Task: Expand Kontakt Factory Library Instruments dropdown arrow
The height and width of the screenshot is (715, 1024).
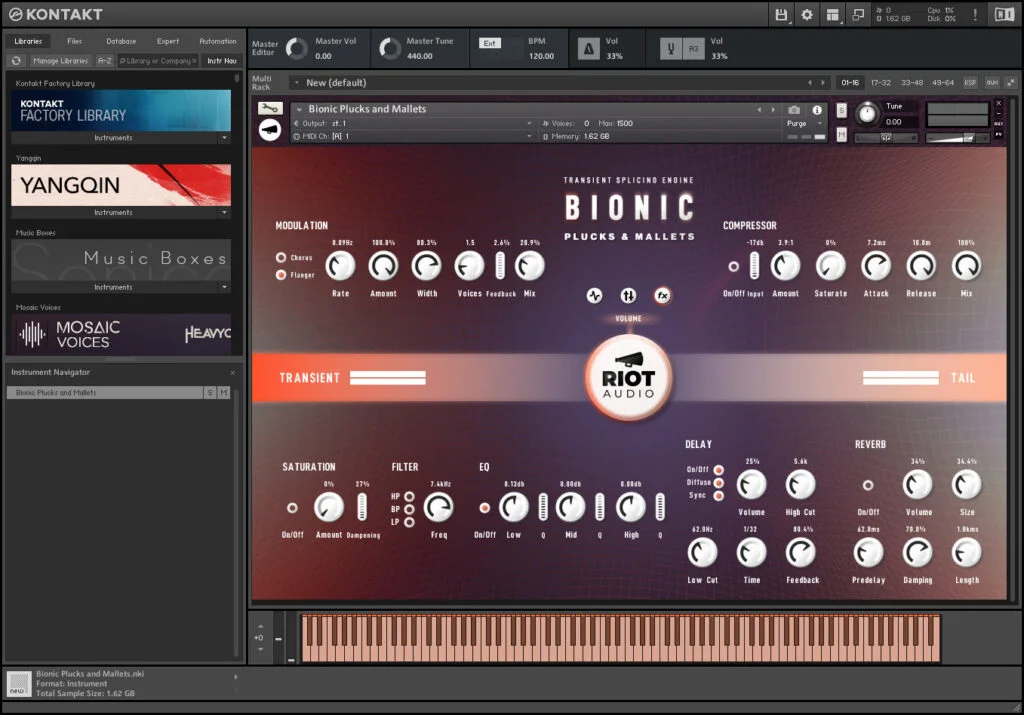Action: coord(224,138)
